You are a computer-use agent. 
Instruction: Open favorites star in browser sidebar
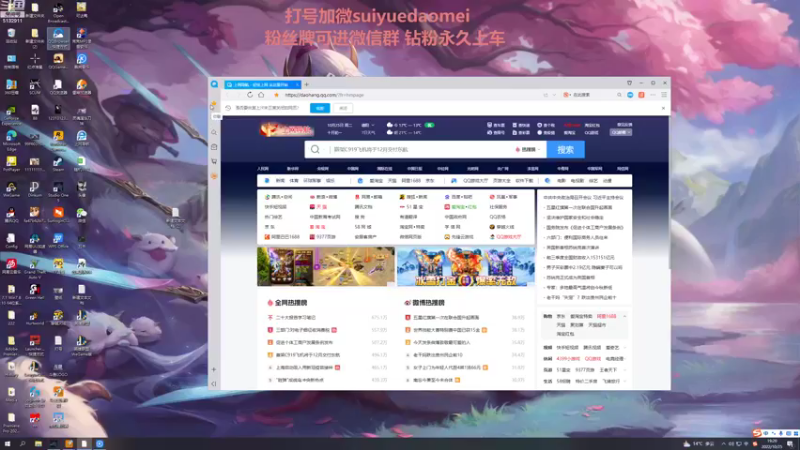tap(214, 104)
